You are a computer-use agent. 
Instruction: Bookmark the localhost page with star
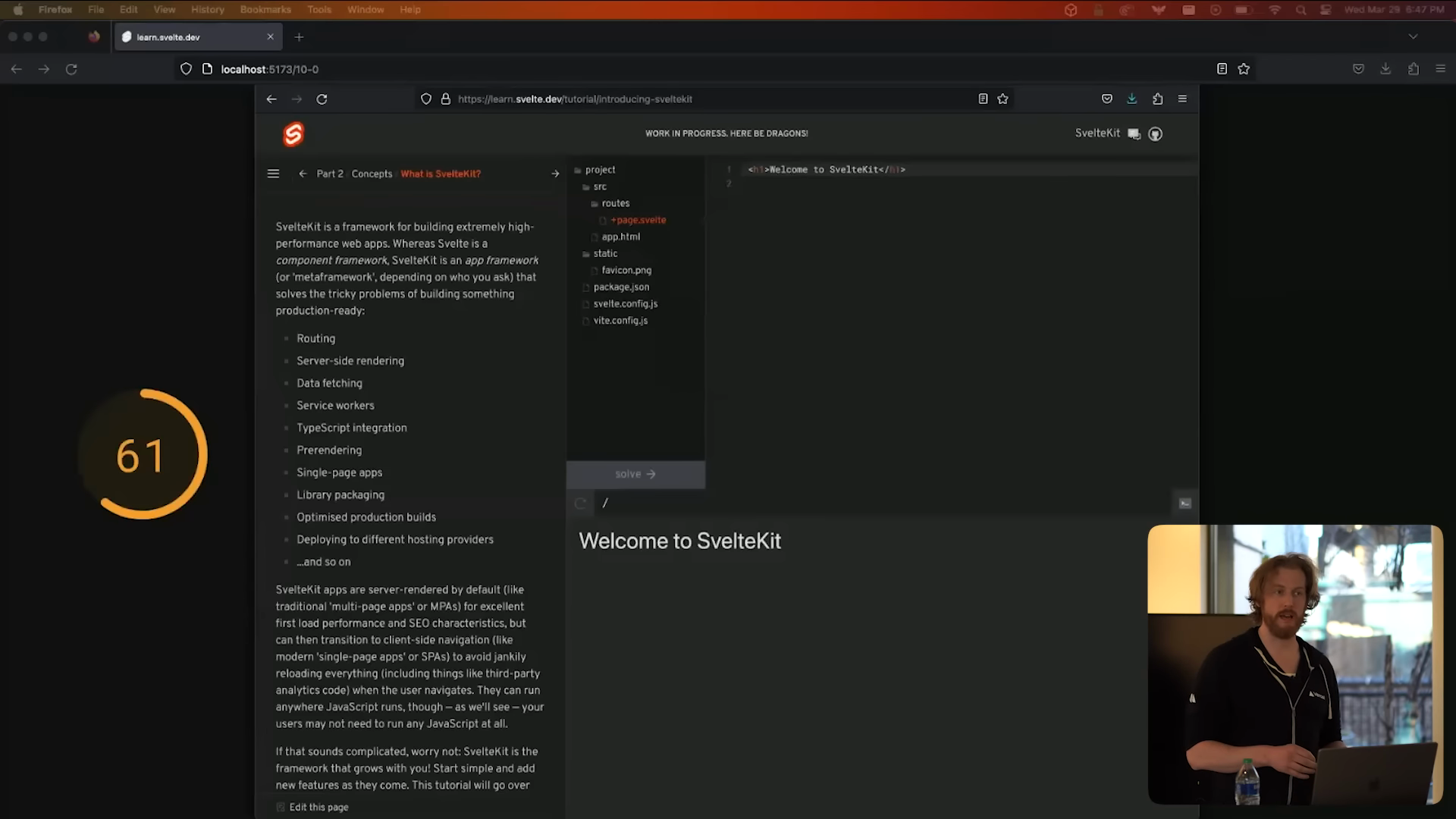1244,69
